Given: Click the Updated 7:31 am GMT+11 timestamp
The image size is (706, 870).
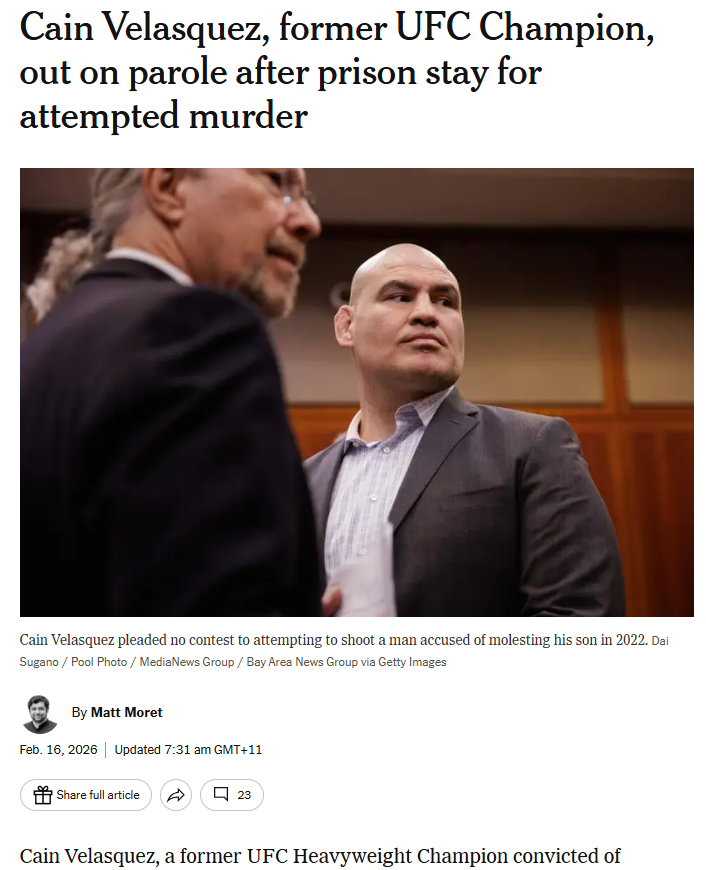Looking at the screenshot, I should coord(188,750).
